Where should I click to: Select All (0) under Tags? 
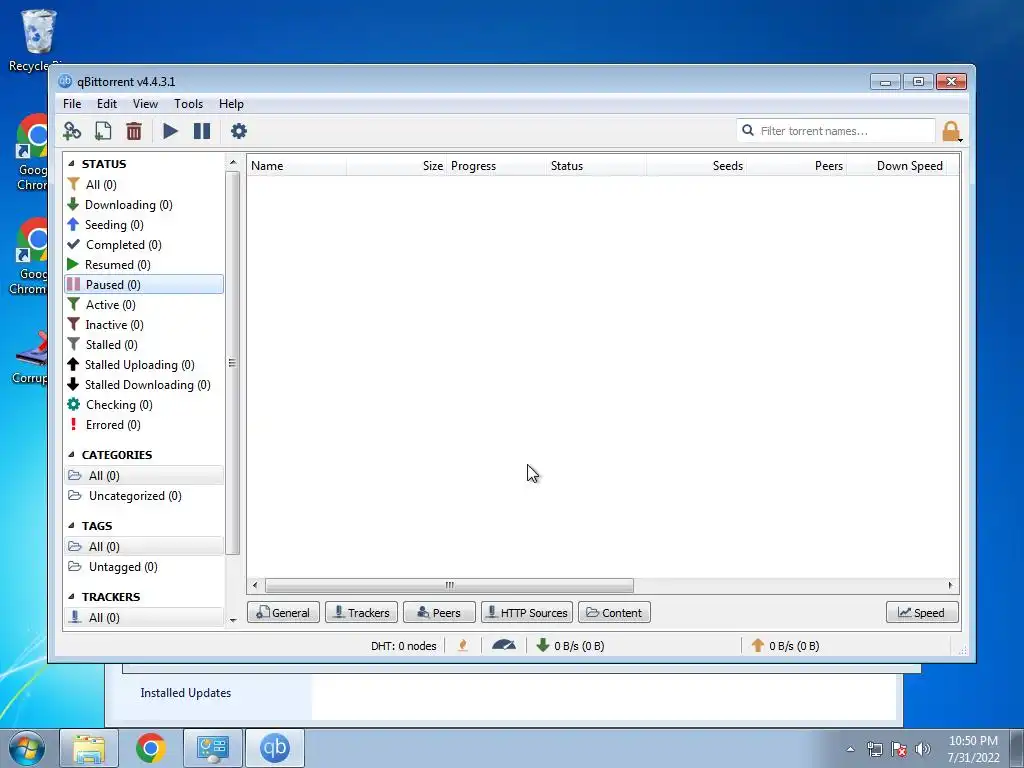pyautogui.click(x=144, y=547)
